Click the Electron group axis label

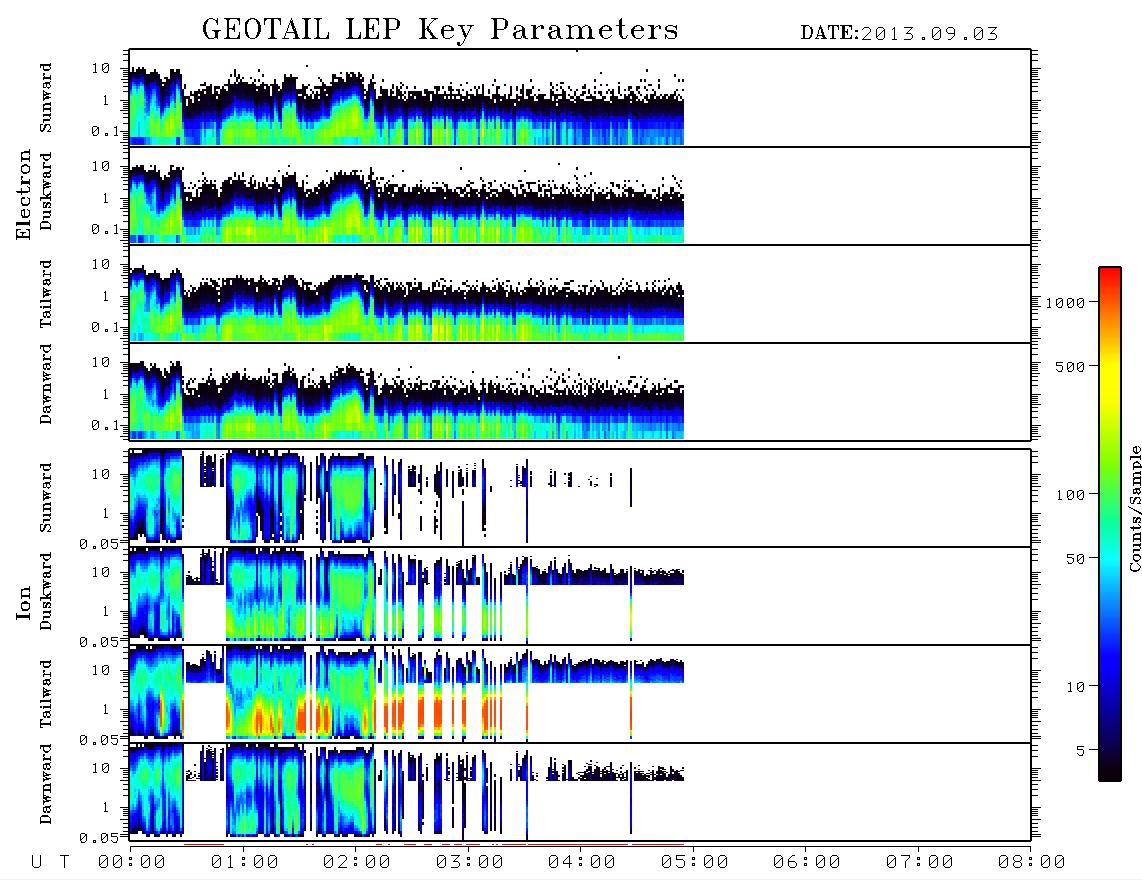click(x=24, y=194)
